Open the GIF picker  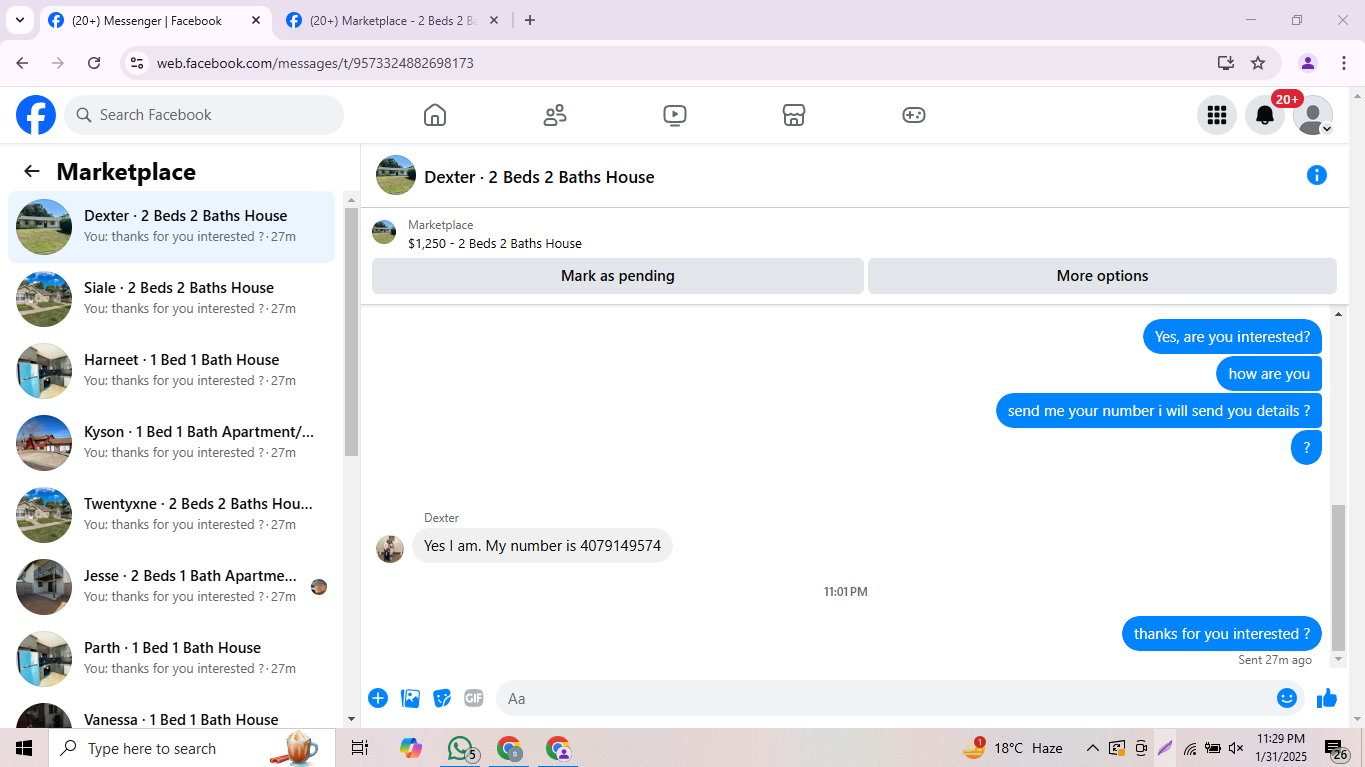(x=474, y=698)
